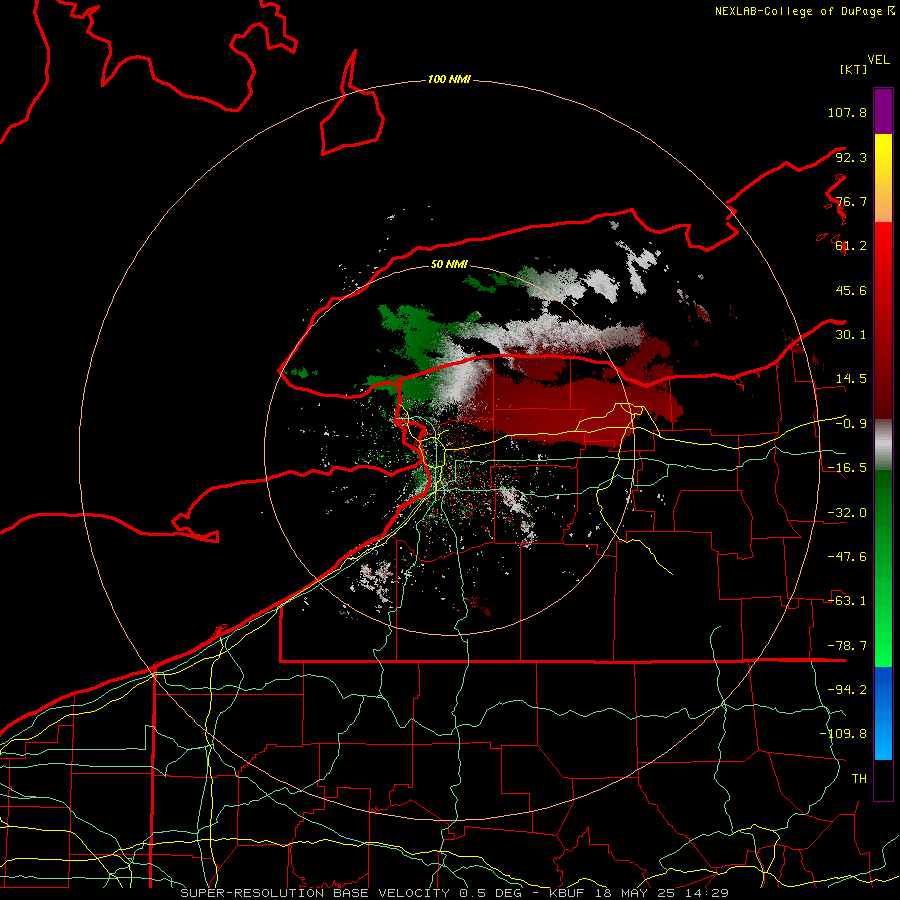Click the TH legend label

pos(859,779)
